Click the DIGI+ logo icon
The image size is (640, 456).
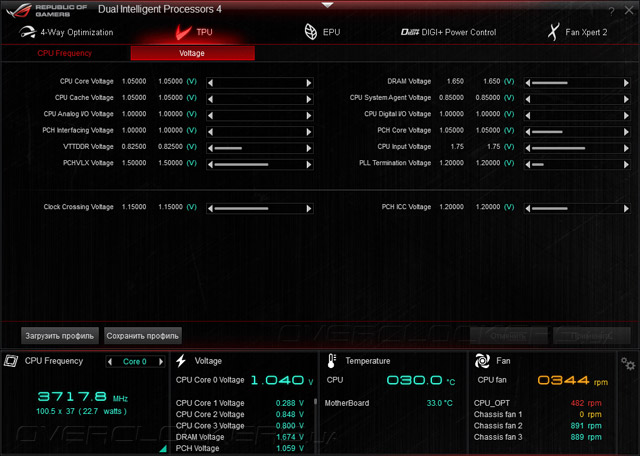(x=410, y=32)
